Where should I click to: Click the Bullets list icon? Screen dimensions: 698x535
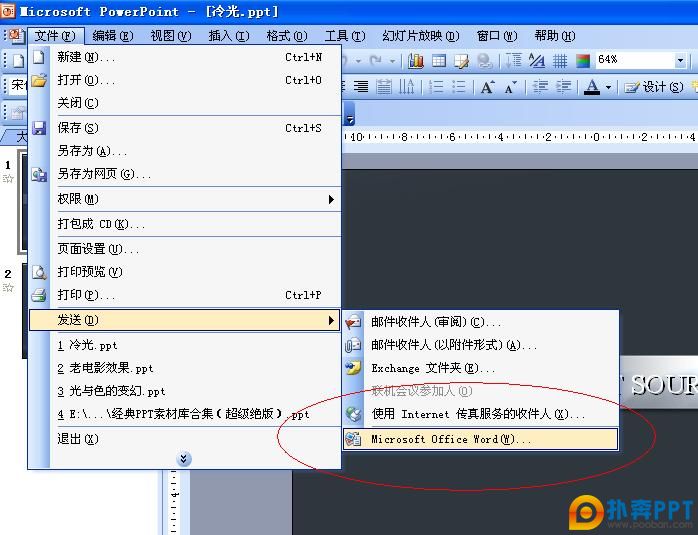[459, 86]
